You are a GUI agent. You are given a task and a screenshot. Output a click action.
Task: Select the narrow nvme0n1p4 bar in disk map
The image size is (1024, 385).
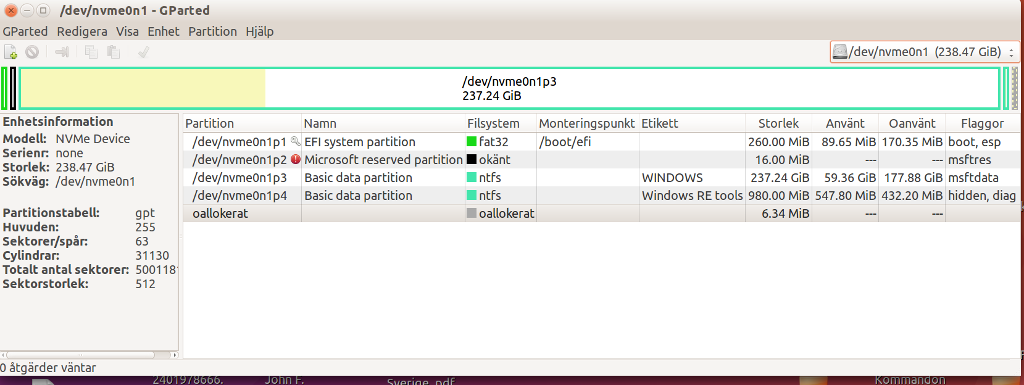(1006, 88)
